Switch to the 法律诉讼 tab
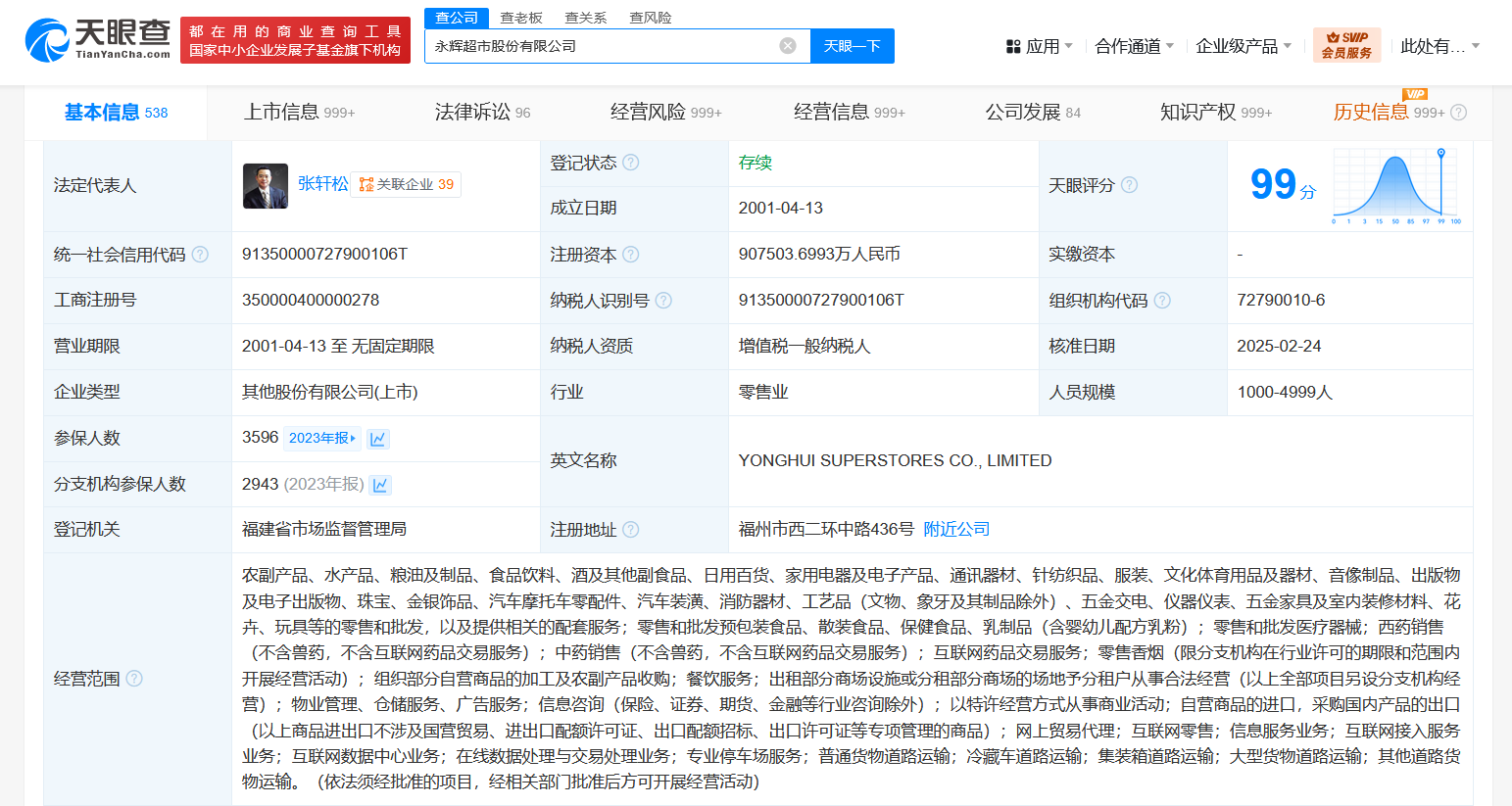Viewport: 1512px width, 806px height. (482, 113)
